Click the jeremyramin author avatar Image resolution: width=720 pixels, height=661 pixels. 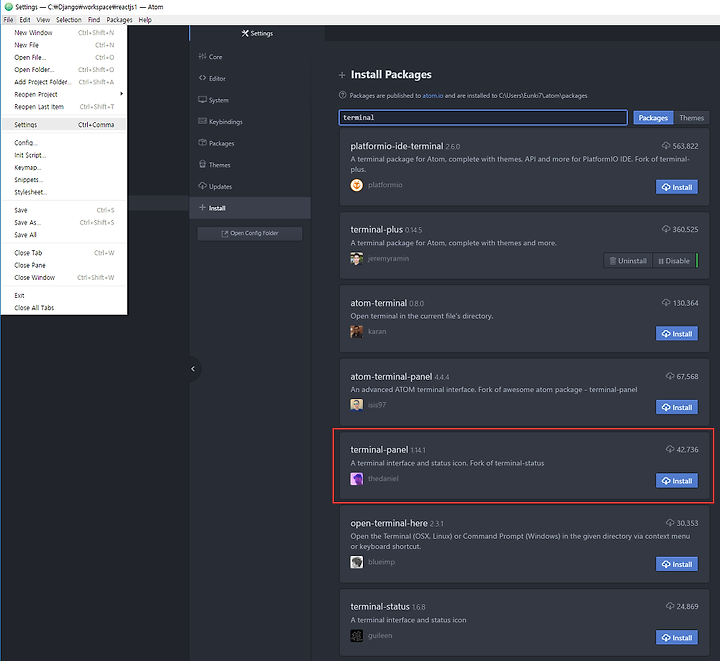357,258
